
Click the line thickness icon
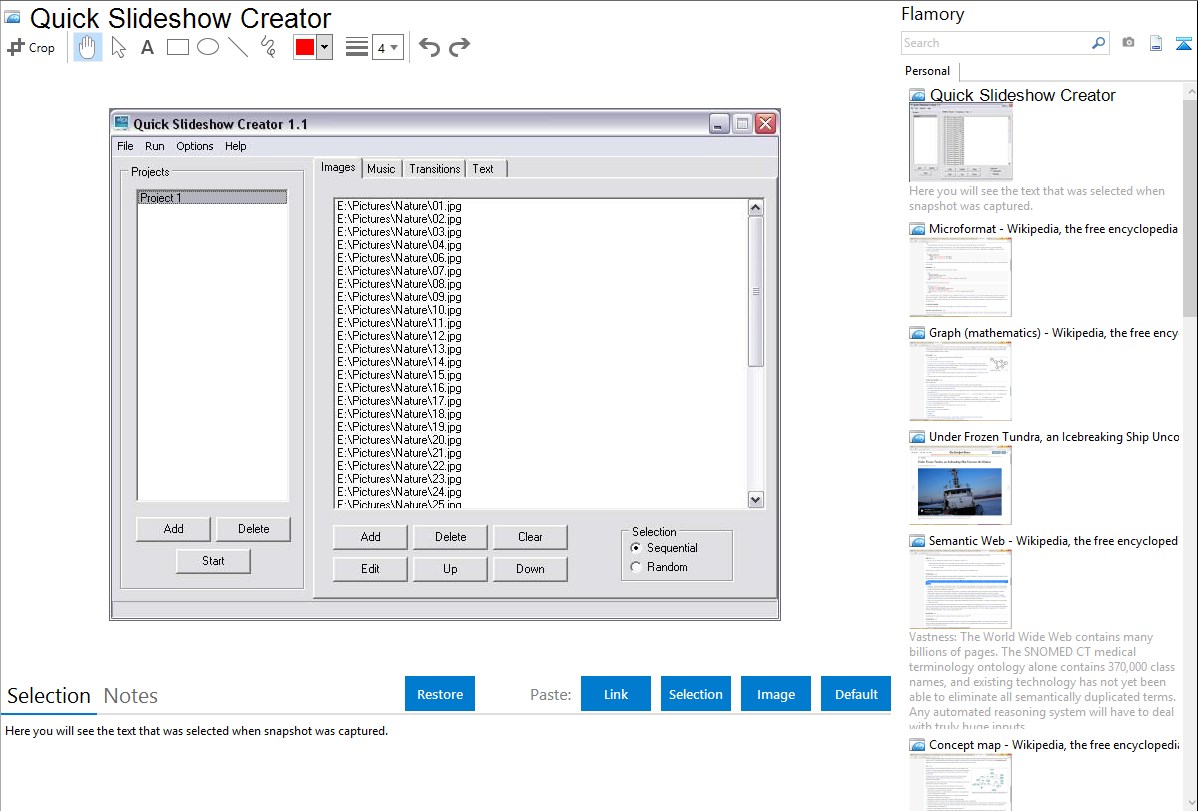357,47
